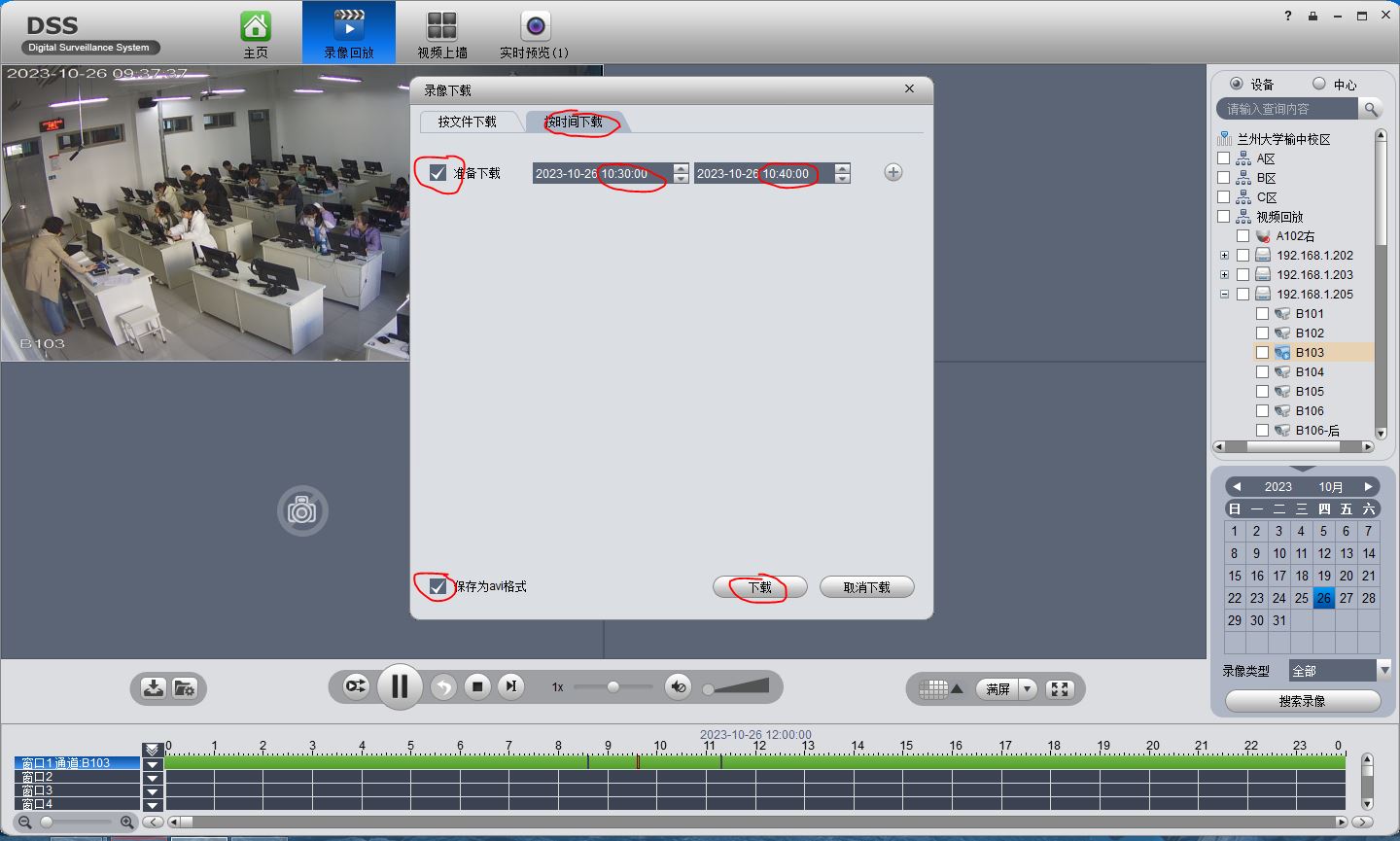Select the B104 channel in tree
This screenshot has height=841, width=1400.
coord(1310,372)
